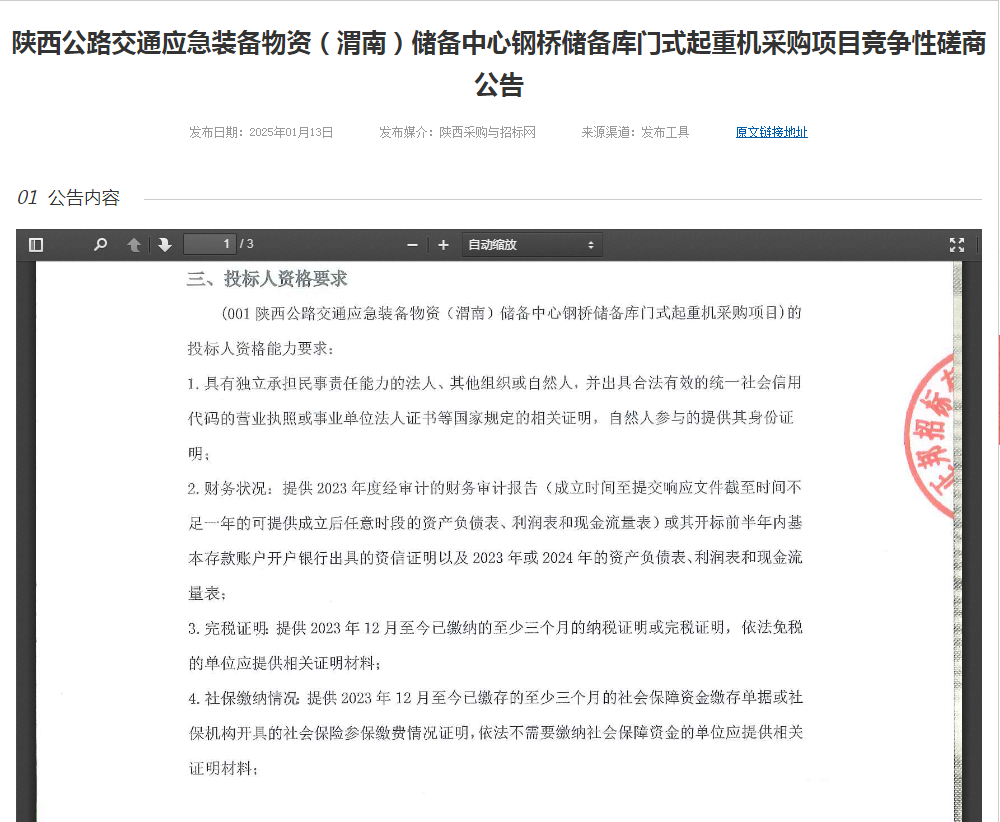This screenshot has width=1000, height=822.
Task: Click the total page count '/ 3' label
Action: [246, 245]
